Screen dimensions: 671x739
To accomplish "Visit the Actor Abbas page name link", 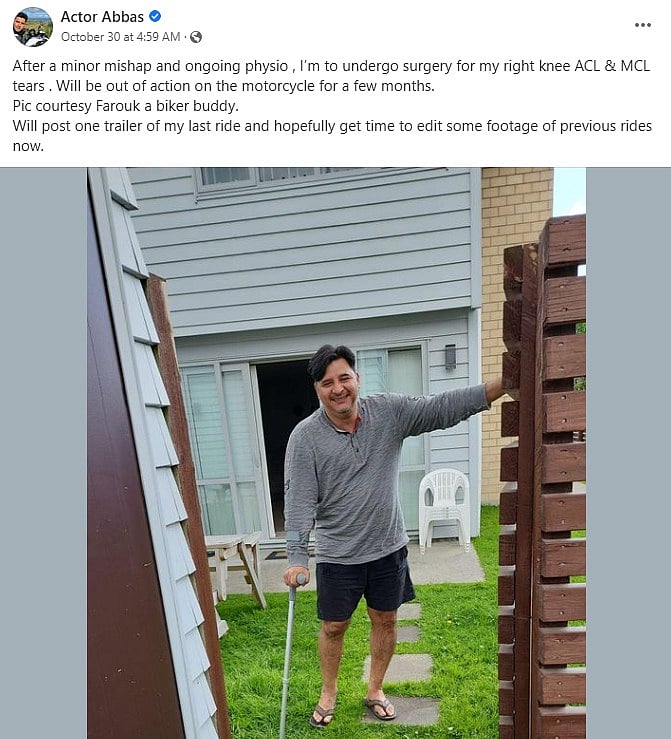I will [x=102, y=17].
